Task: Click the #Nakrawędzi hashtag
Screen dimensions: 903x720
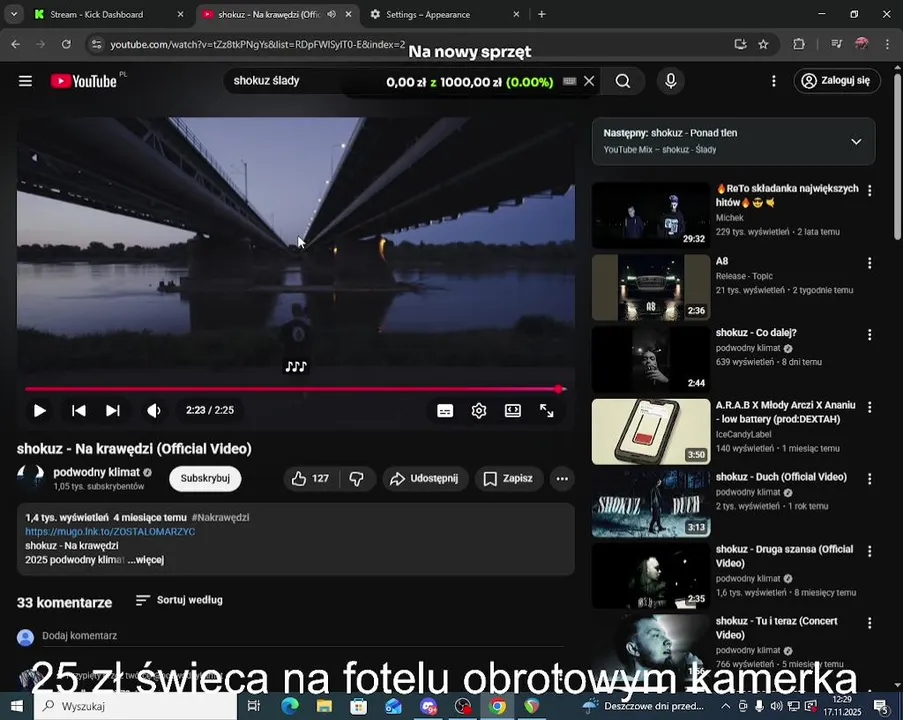Action: (221, 517)
